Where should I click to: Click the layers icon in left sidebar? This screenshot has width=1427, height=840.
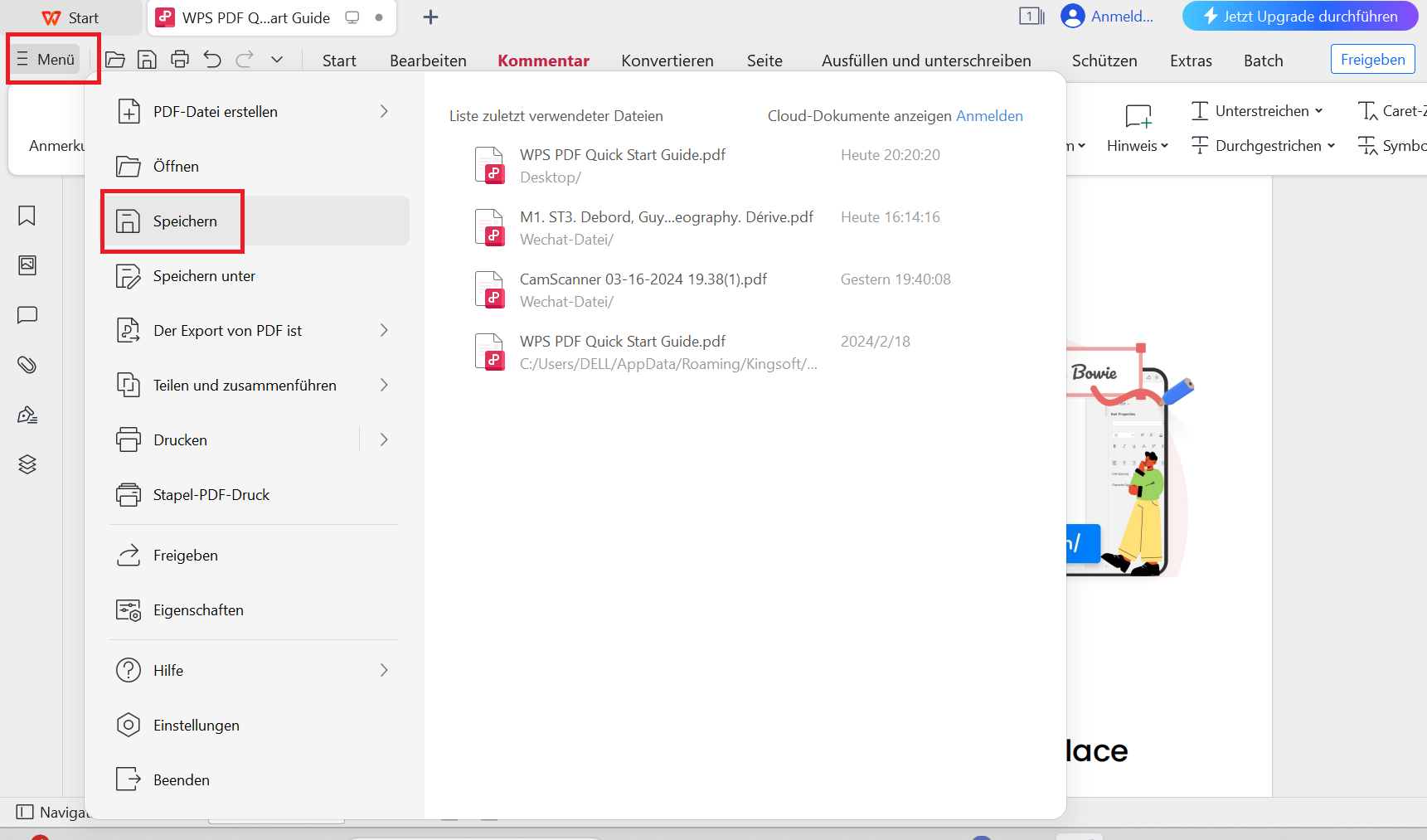27,464
